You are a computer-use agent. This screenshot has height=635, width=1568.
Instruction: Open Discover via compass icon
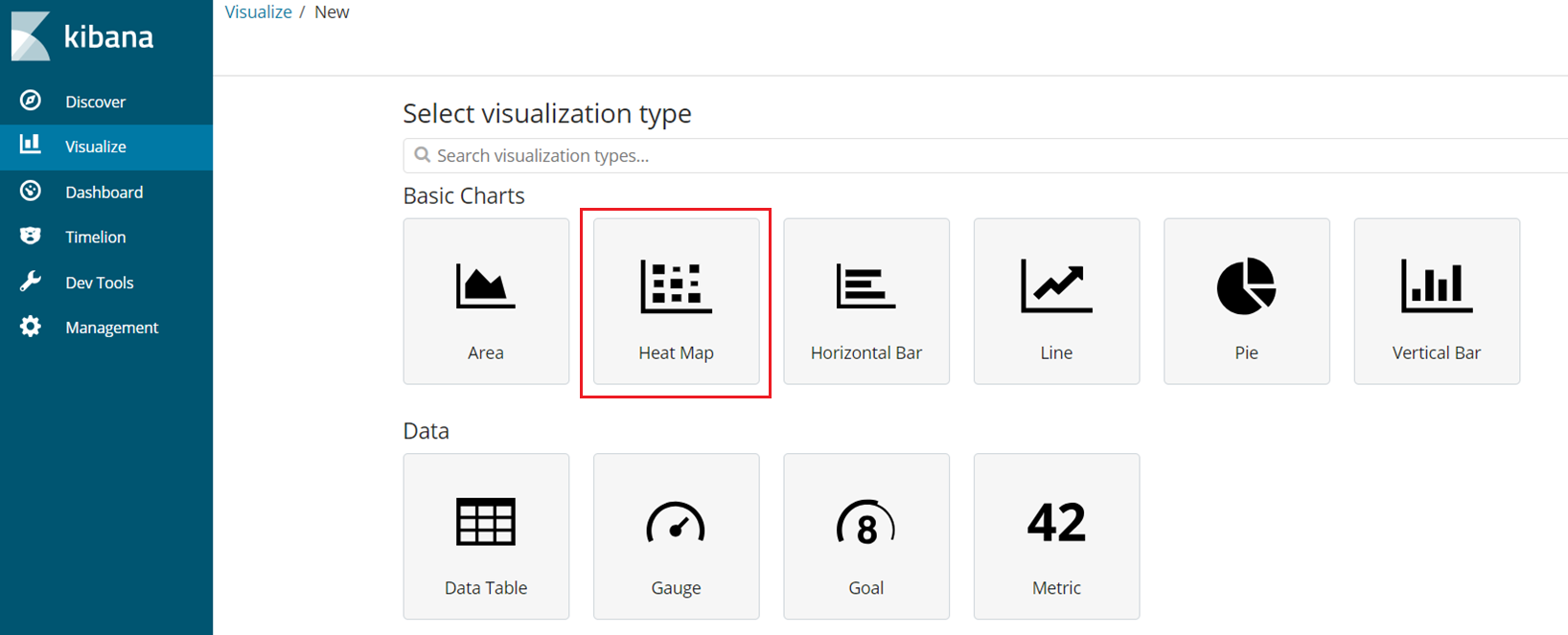31,101
